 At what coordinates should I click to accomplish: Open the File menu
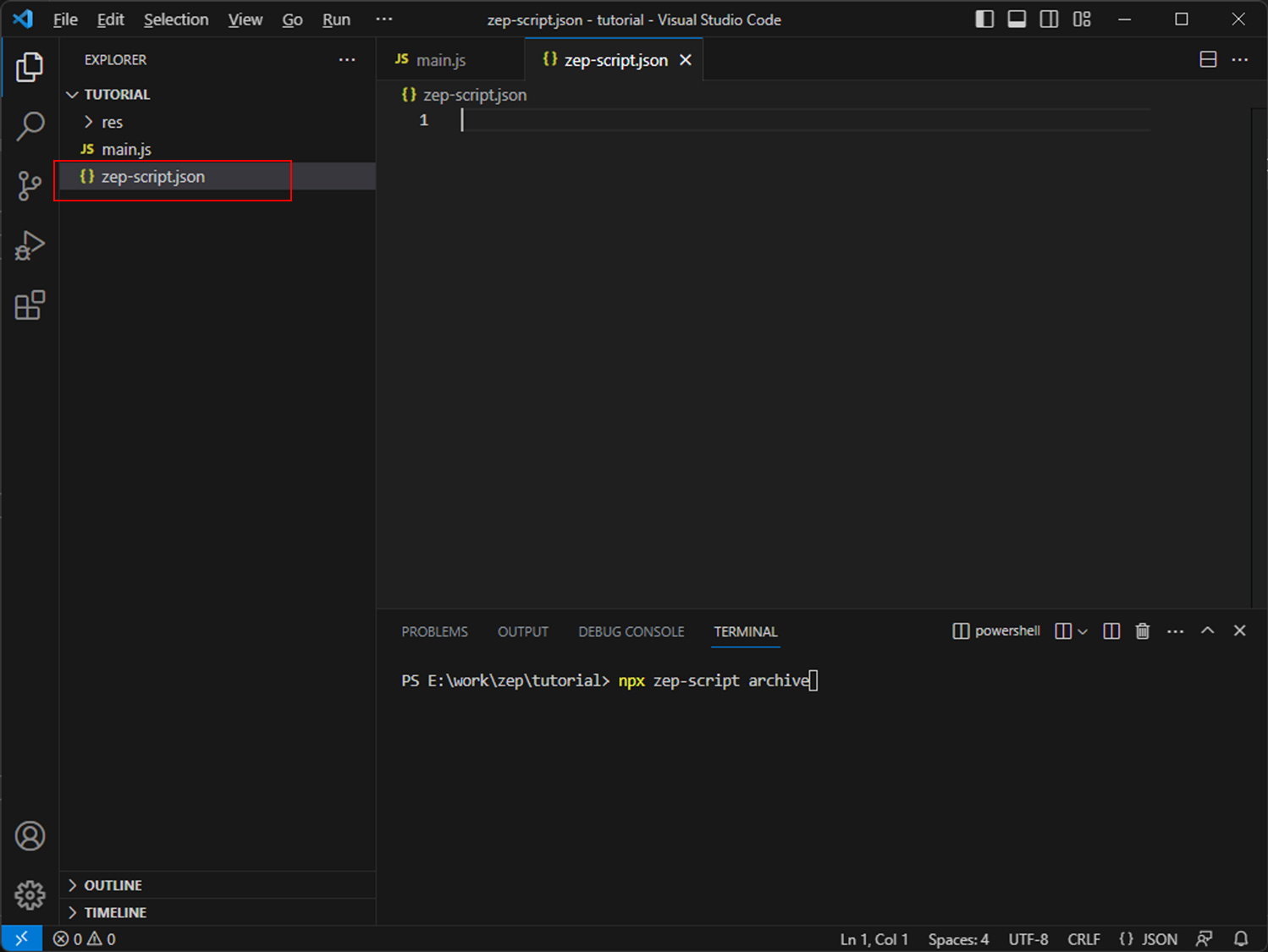(x=65, y=19)
